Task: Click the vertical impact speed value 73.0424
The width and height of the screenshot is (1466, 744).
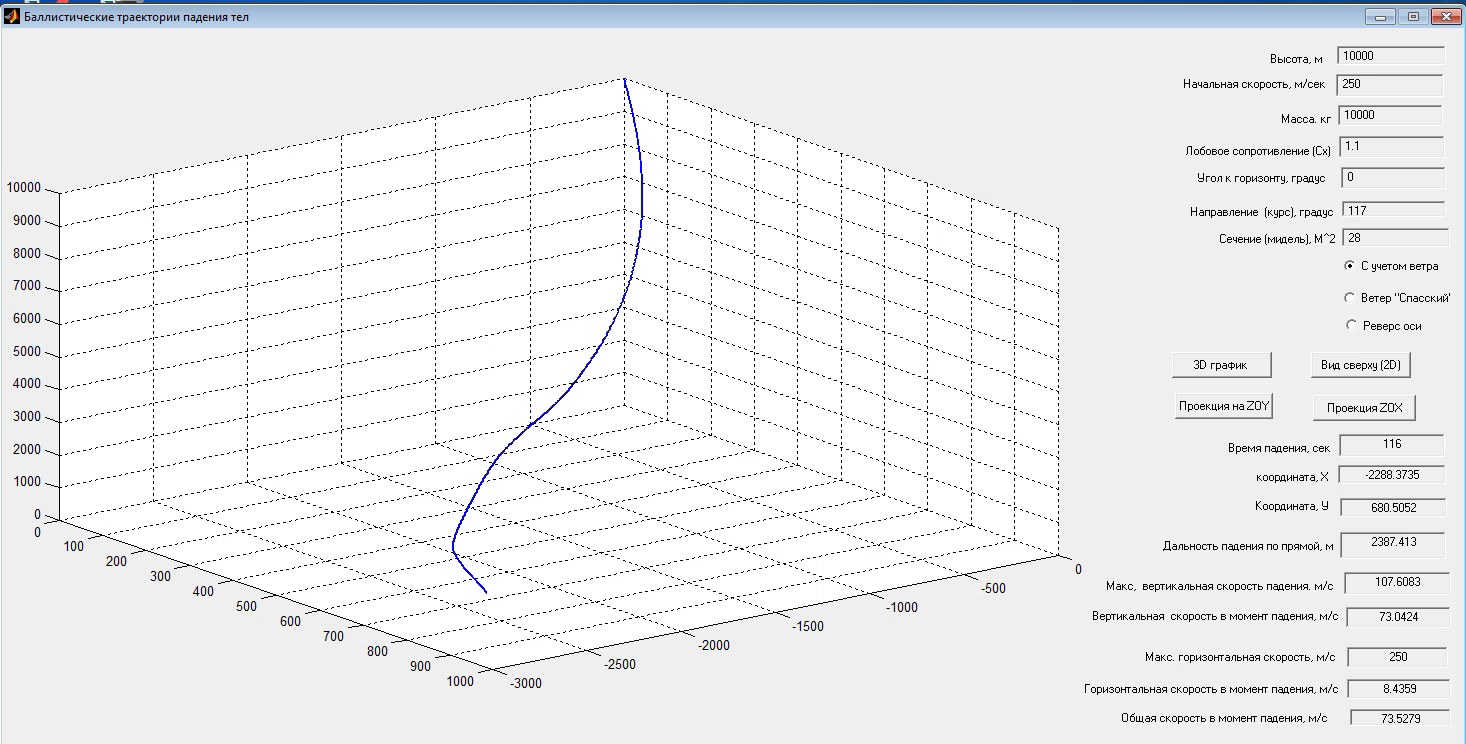Action: tap(1398, 617)
